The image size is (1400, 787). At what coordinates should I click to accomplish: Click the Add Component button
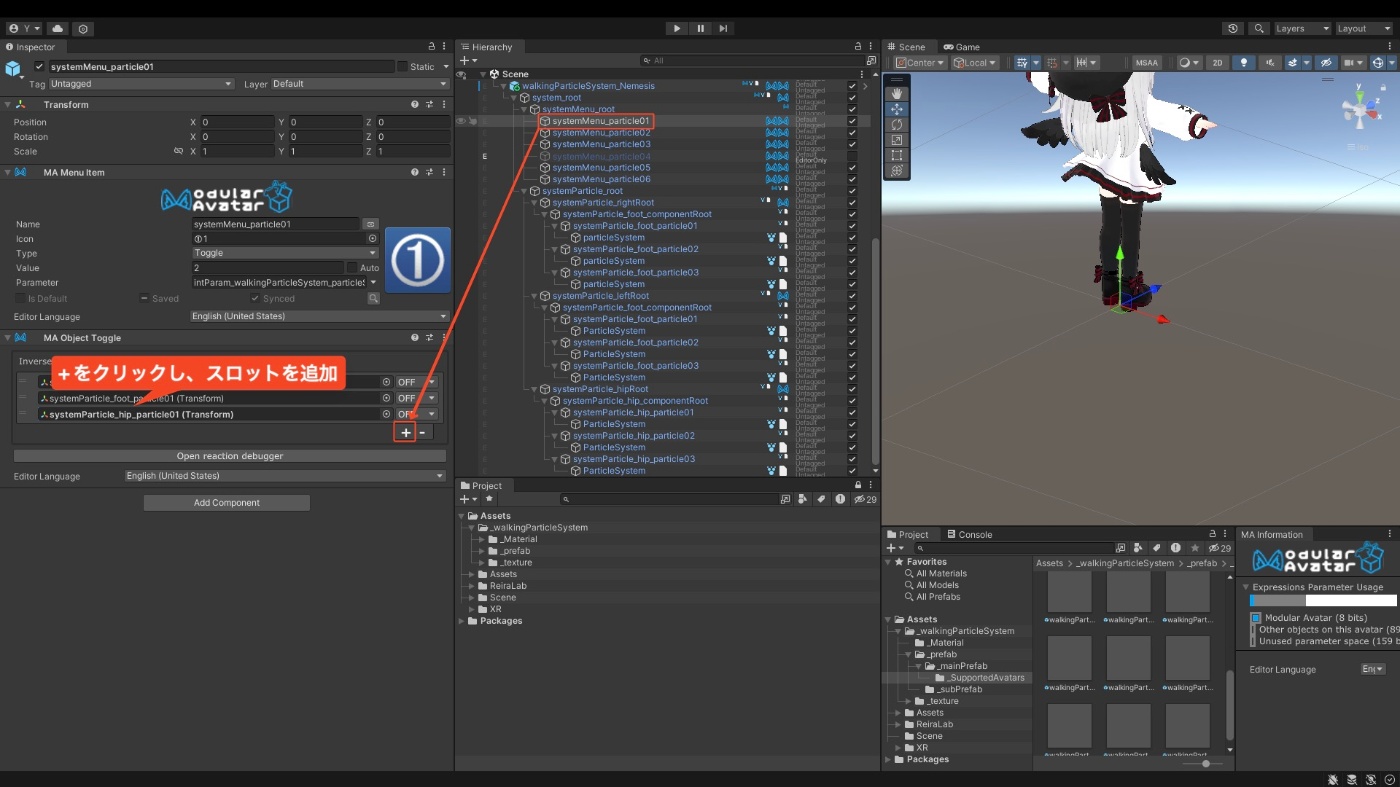pos(227,503)
